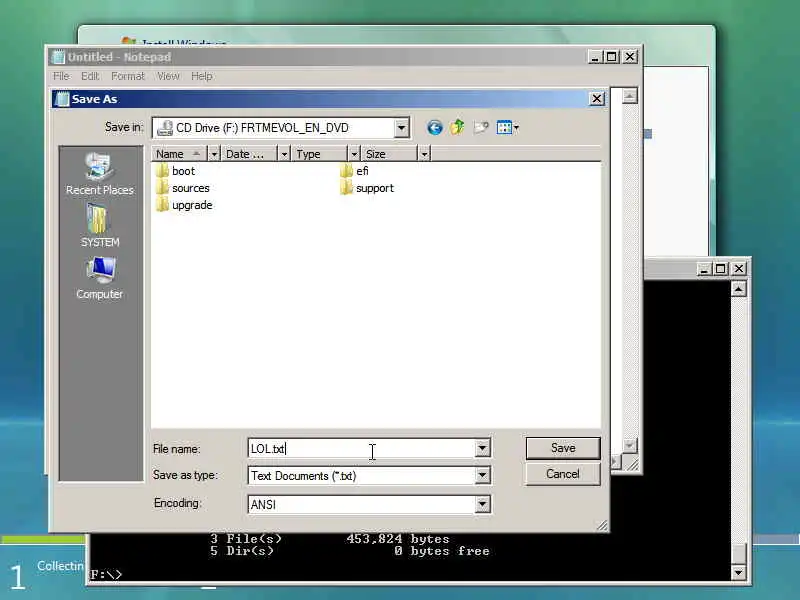Open the Views menu icon
The width and height of the screenshot is (800, 600).
click(x=507, y=127)
